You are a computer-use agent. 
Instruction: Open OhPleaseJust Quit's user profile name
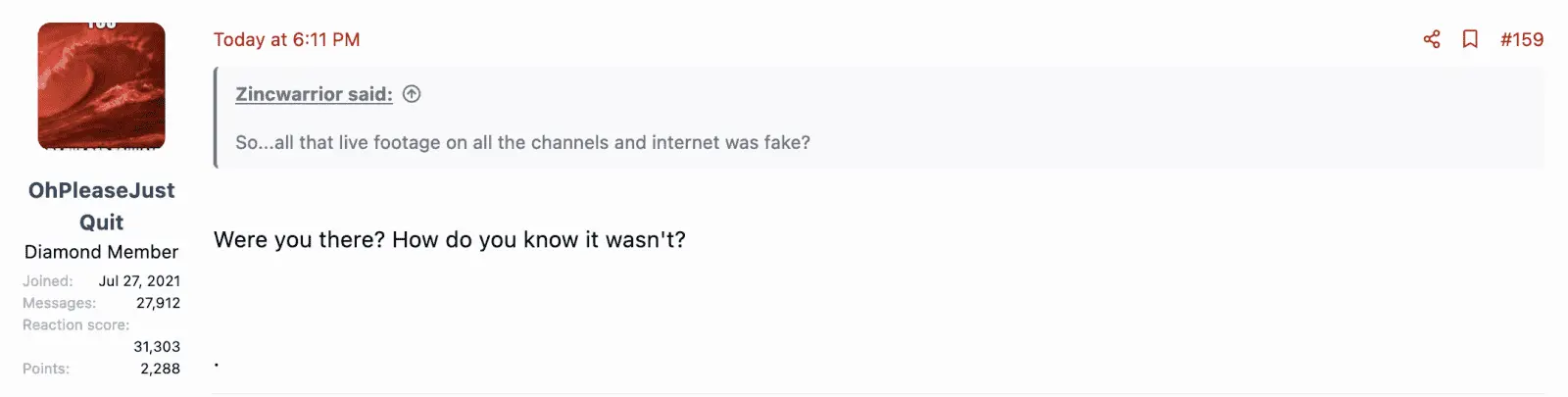[x=102, y=206]
